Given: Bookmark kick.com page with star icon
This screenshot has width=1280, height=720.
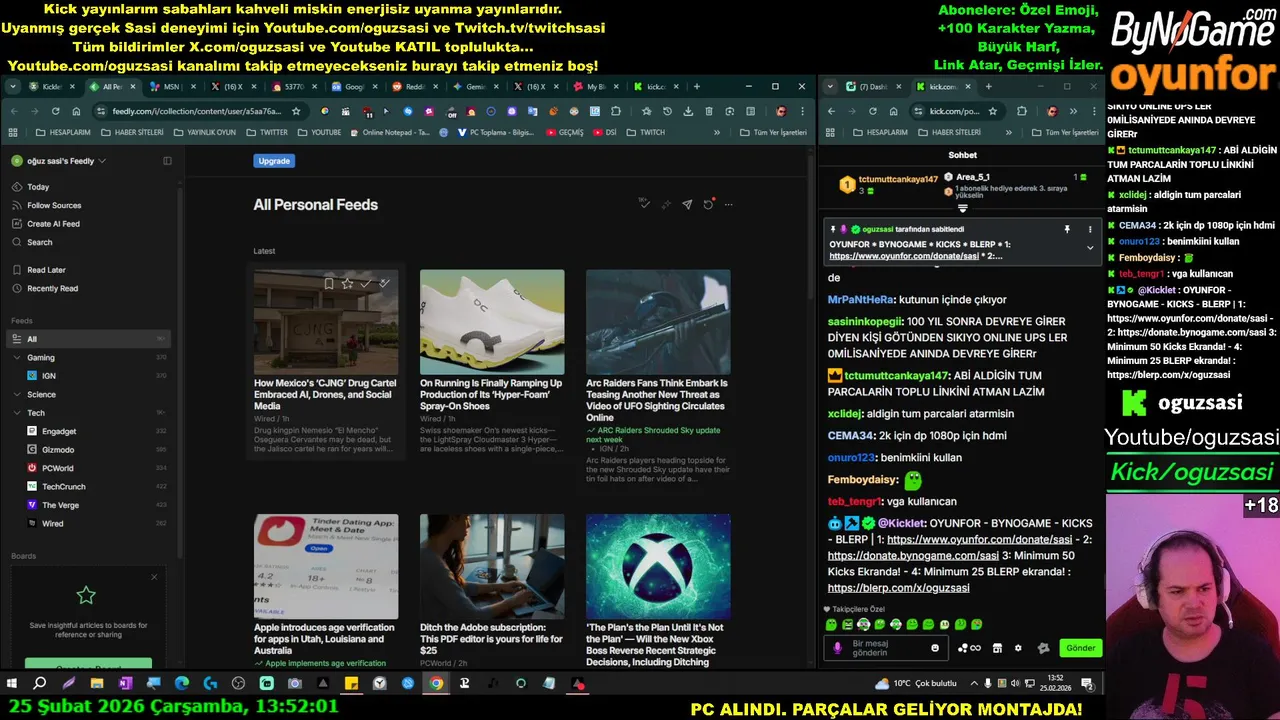Looking at the screenshot, I should 992,111.
